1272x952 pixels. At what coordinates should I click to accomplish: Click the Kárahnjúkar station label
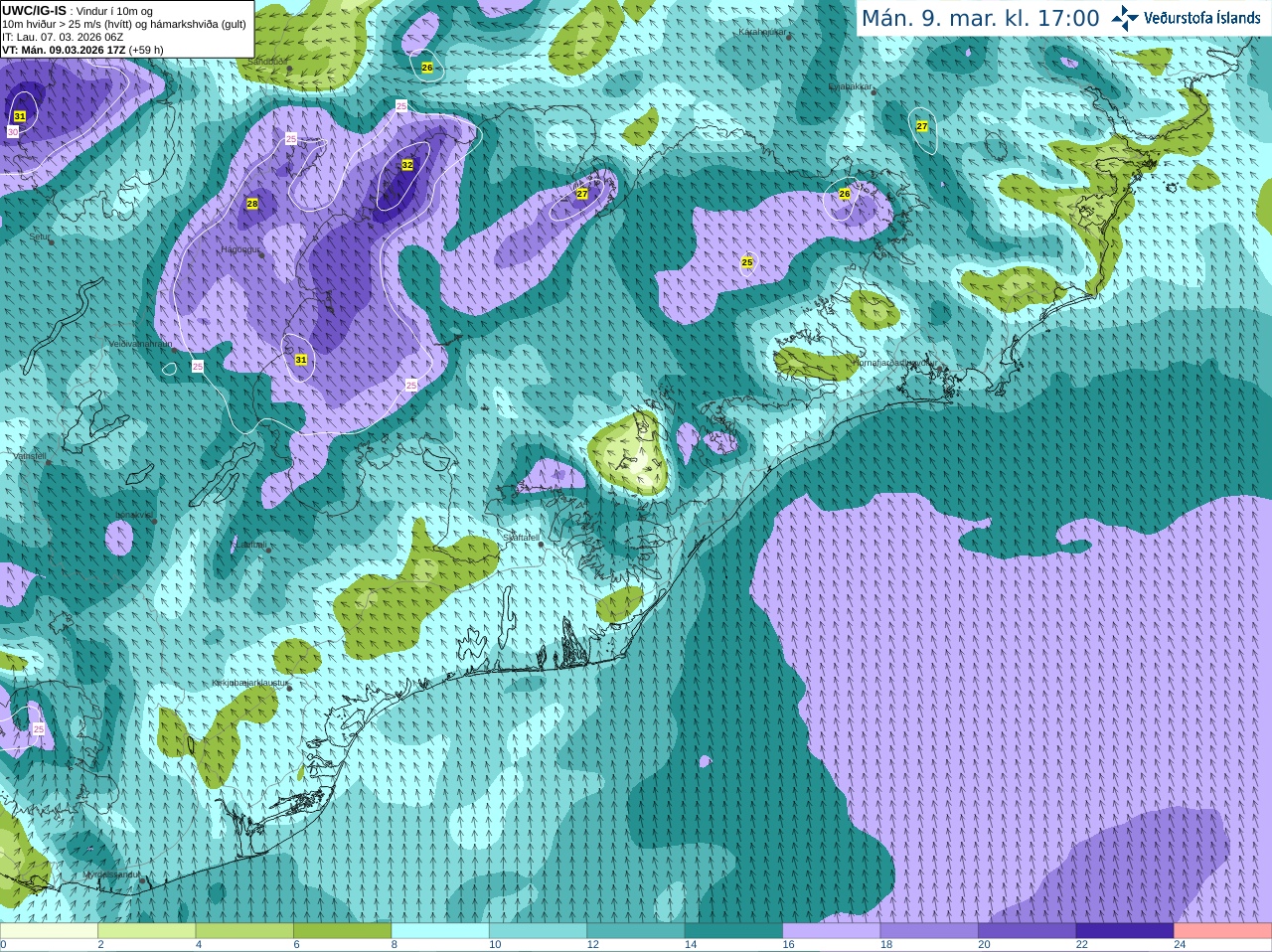tap(763, 32)
